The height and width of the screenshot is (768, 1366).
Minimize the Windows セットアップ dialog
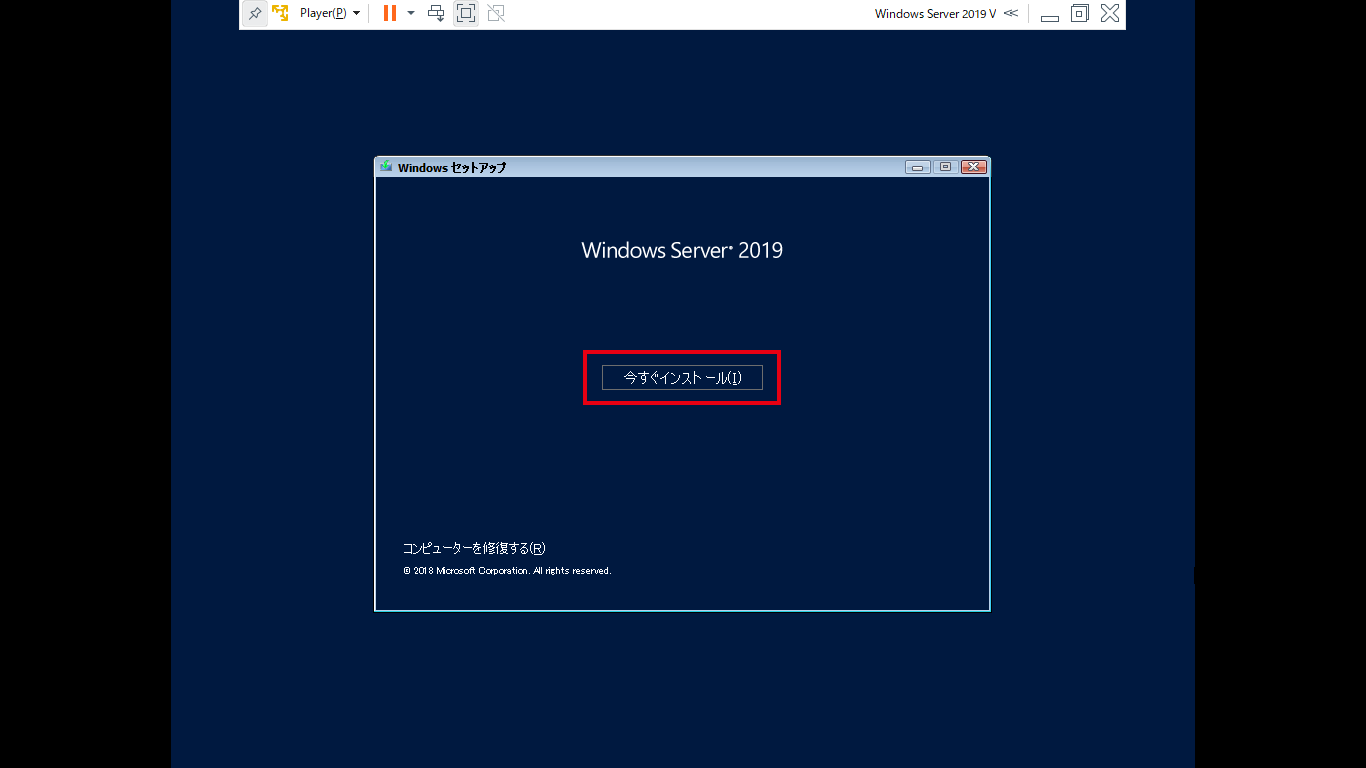tap(917, 167)
